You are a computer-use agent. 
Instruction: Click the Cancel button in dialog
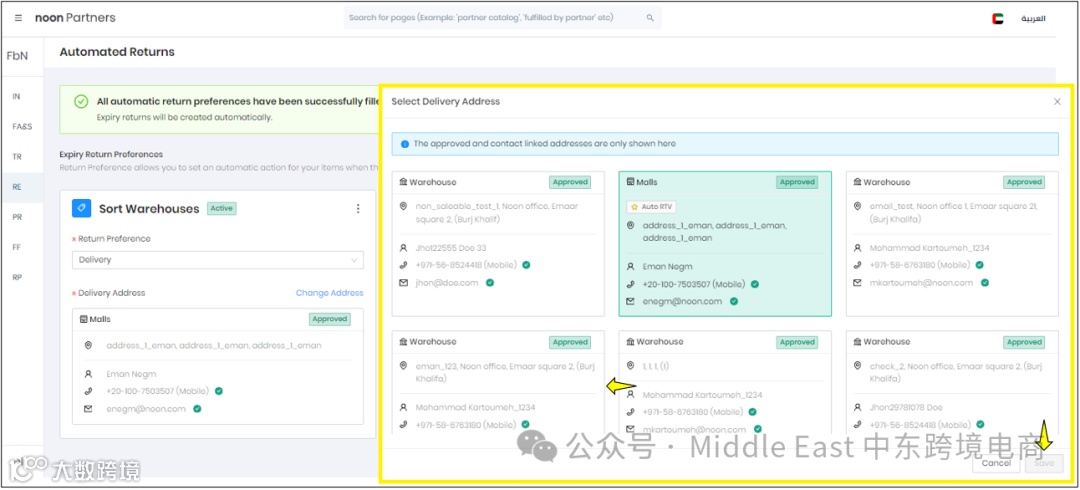click(x=996, y=463)
